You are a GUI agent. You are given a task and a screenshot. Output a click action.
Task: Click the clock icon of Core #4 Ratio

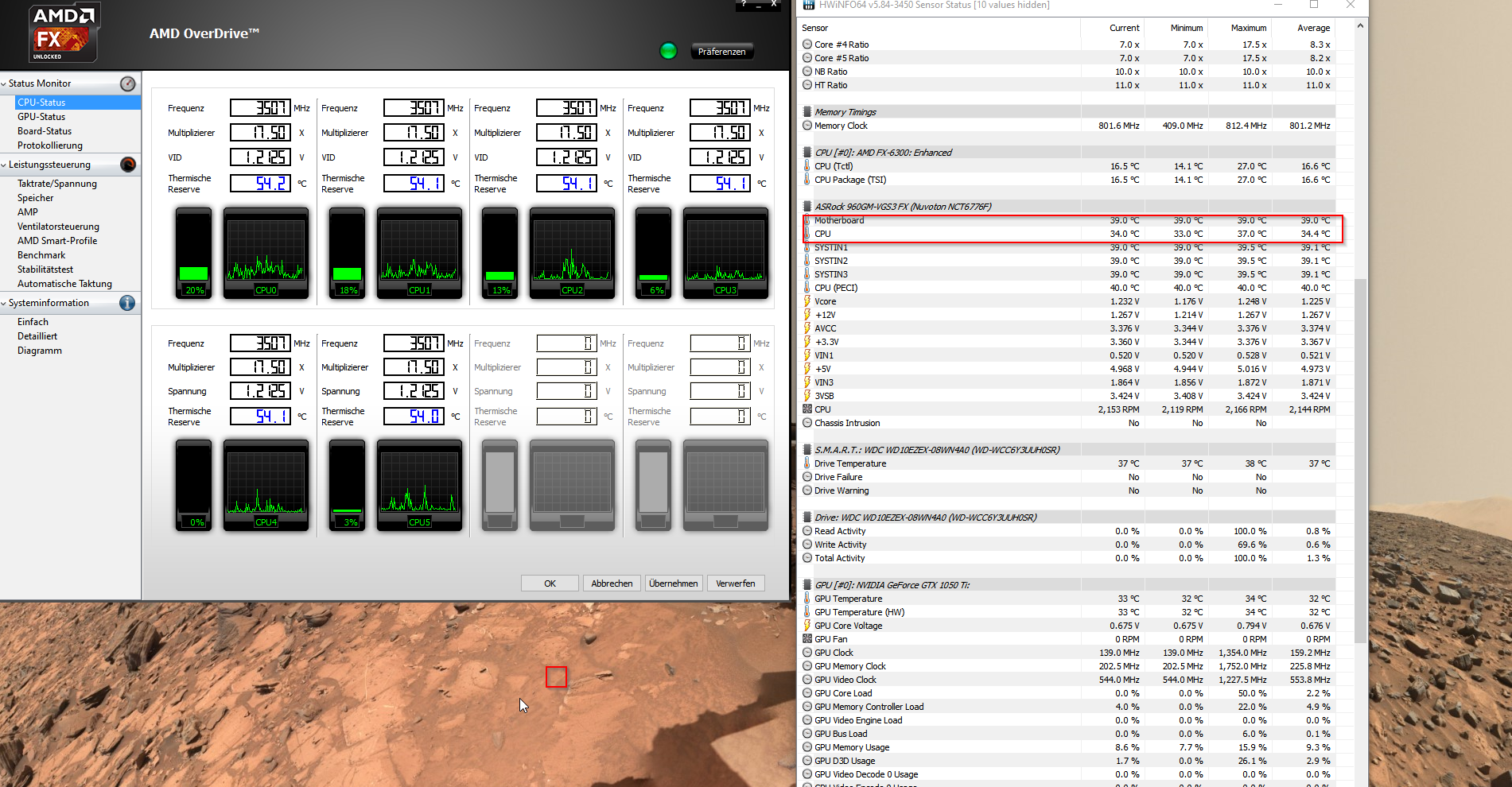807,45
